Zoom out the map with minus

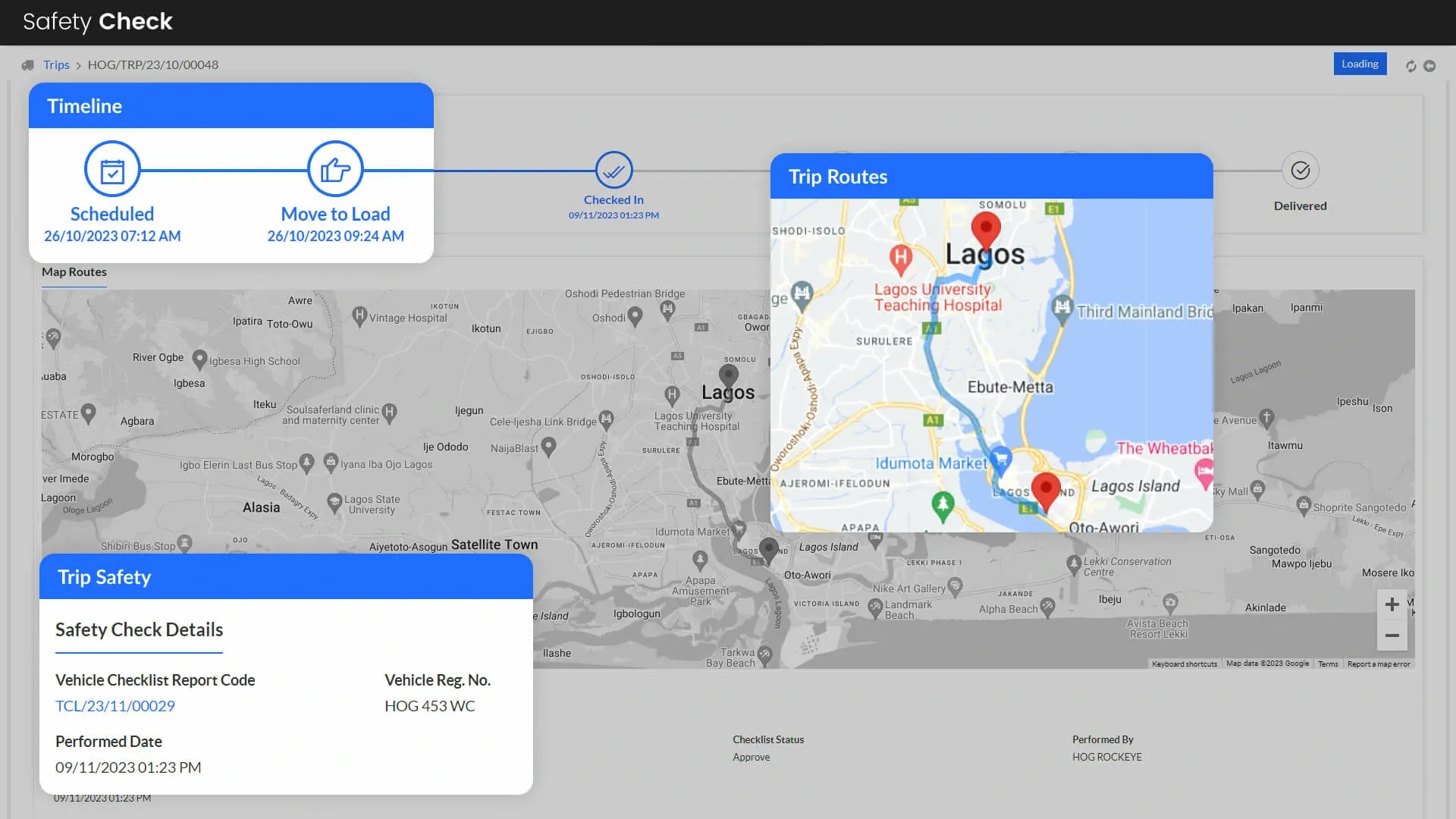(1392, 635)
